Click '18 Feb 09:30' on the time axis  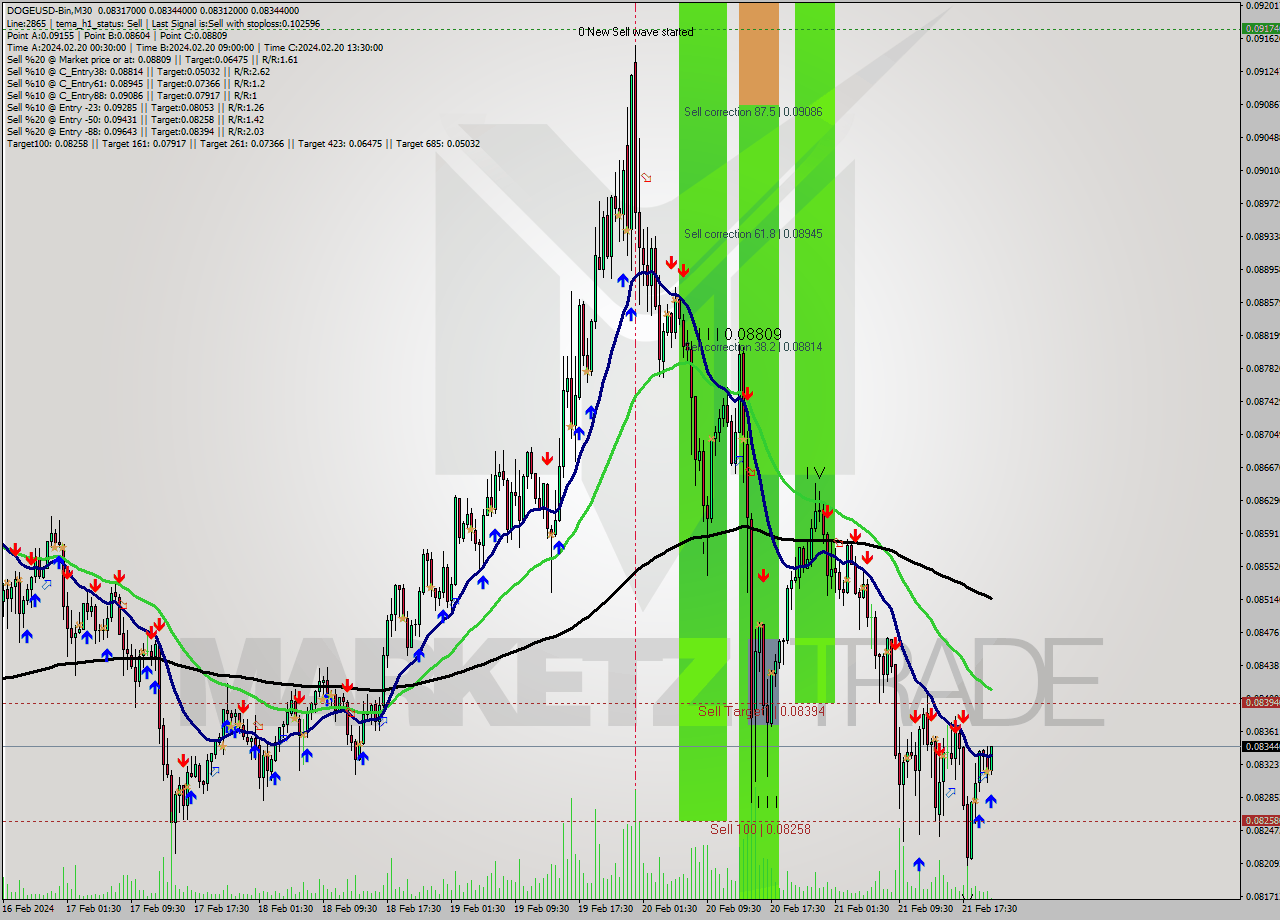(x=349, y=909)
